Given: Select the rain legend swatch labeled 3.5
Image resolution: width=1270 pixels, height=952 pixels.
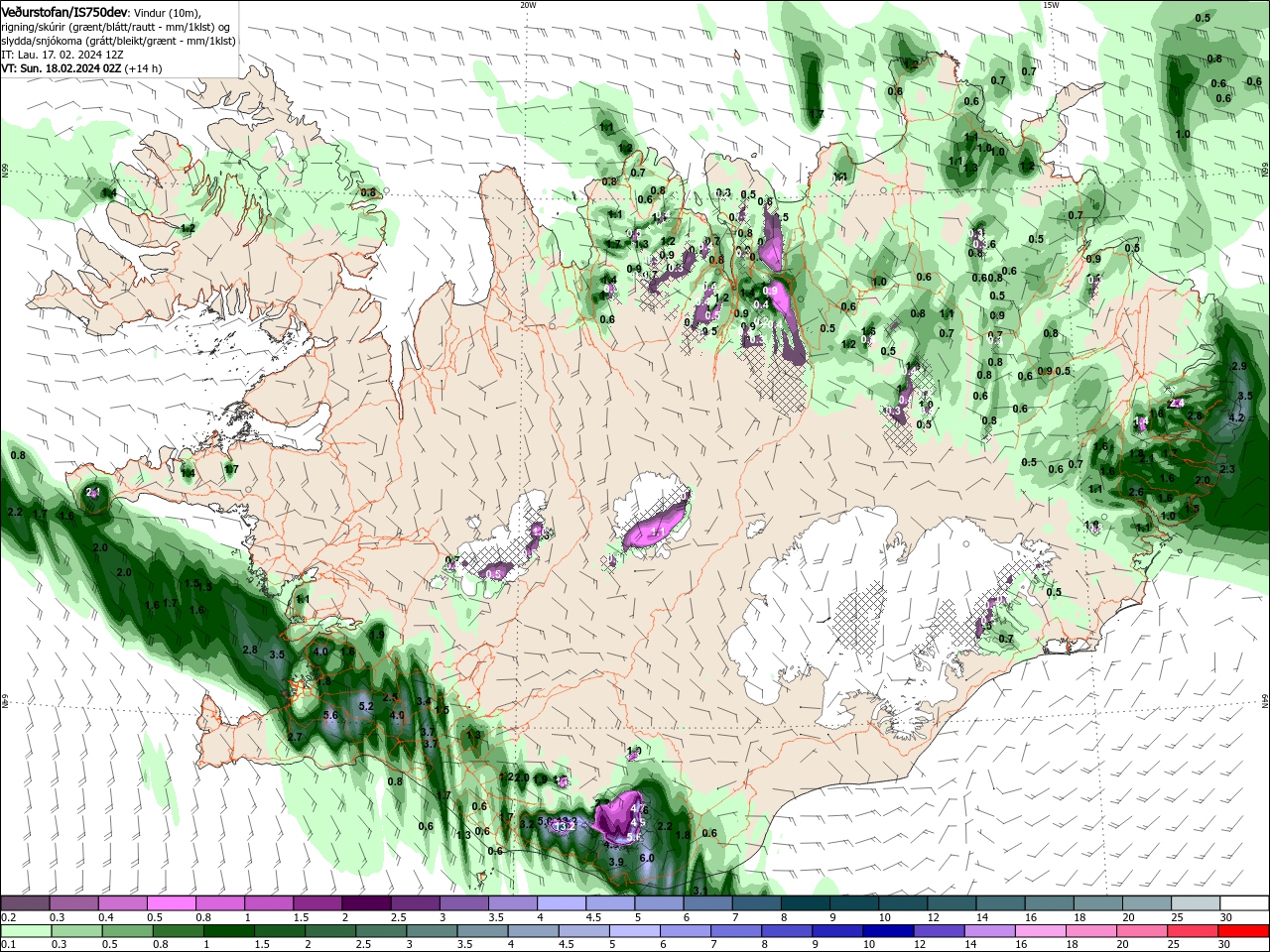Looking at the screenshot, I should [x=482, y=931].
